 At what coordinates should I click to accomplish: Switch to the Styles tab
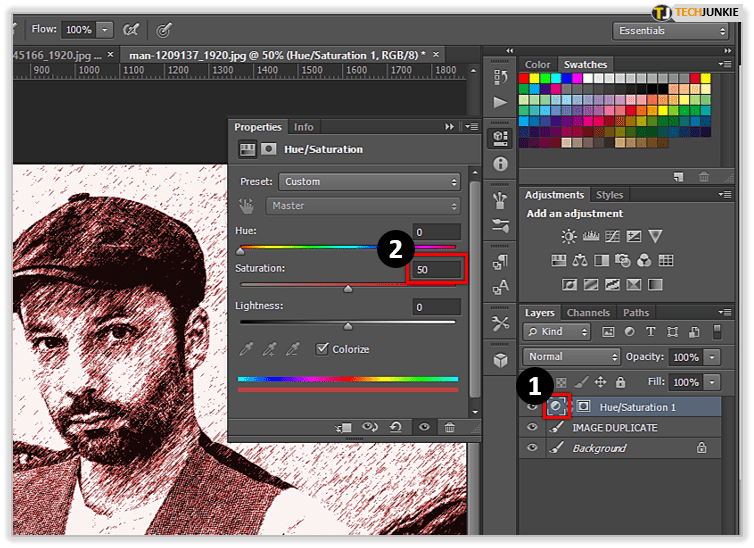coord(609,195)
